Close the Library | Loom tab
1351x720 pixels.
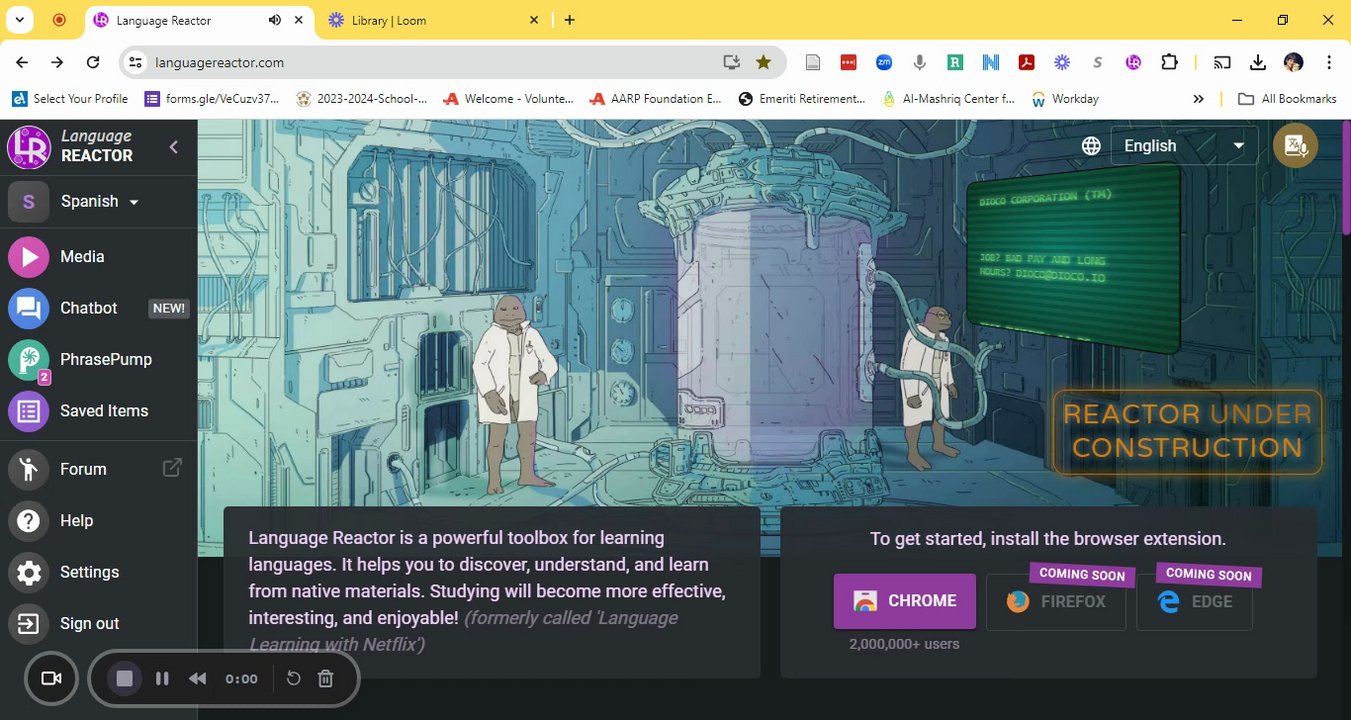(x=534, y=20)
